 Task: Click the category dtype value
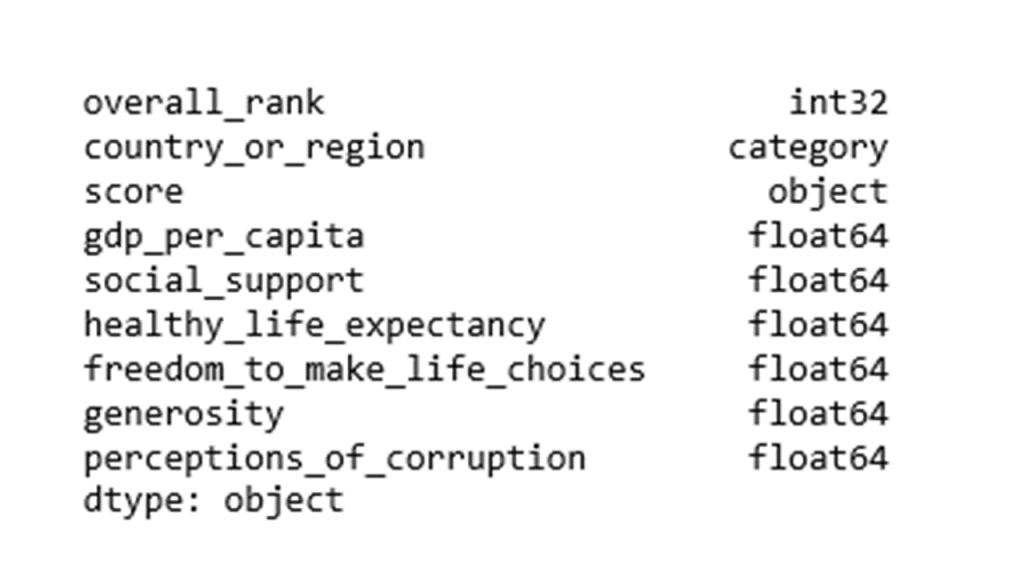click(808, 149)
